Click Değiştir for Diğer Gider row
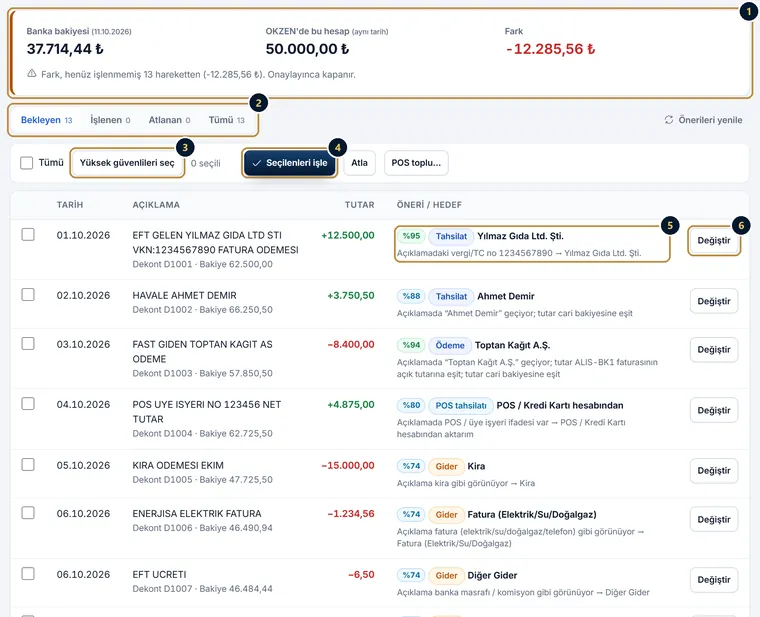The height and width of the screenshot is (617, 760). point(713,580)
